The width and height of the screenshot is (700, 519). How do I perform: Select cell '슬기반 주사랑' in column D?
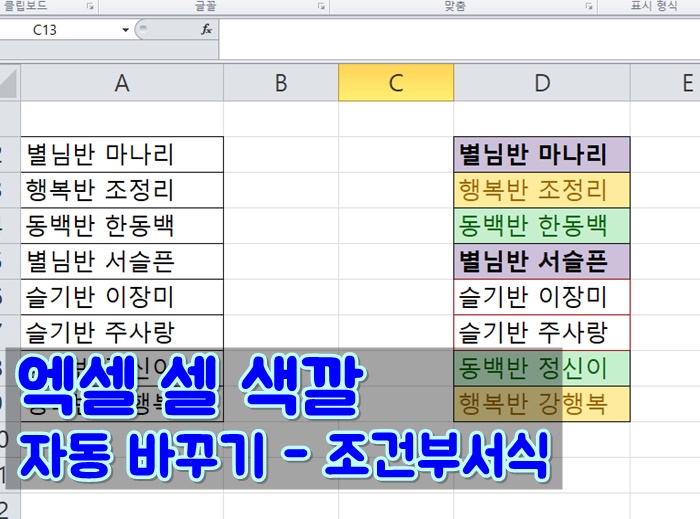[x=542, y=333]
